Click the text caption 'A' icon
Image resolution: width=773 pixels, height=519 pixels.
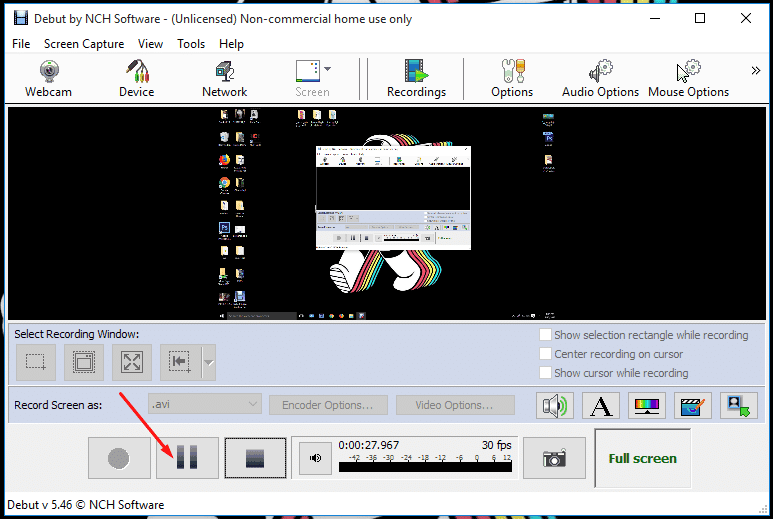[600, 405]
